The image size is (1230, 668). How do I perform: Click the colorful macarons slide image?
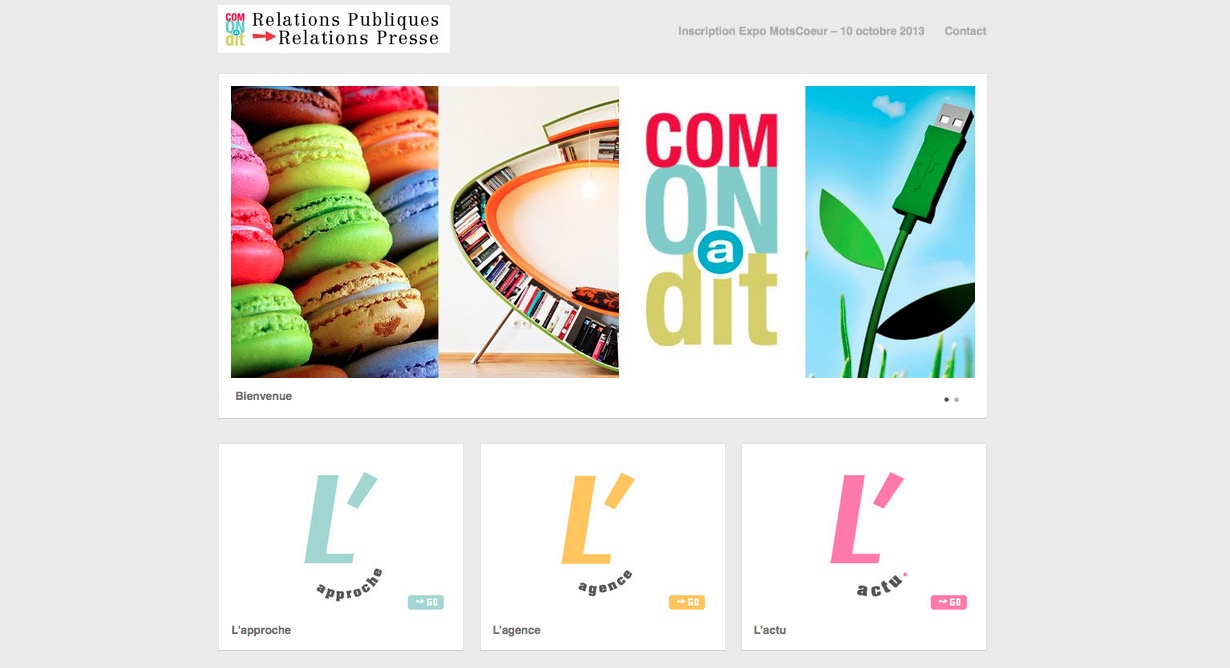[x=334, y=232]
